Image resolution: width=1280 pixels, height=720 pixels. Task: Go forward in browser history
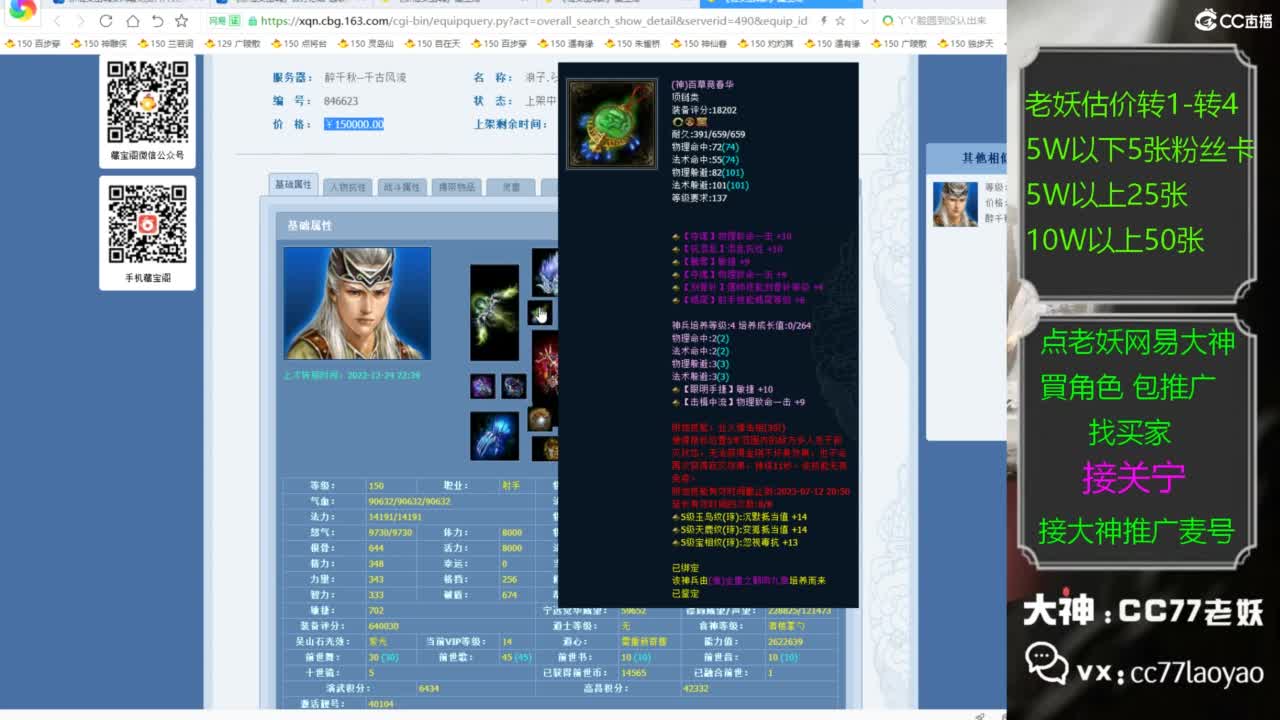81,21
